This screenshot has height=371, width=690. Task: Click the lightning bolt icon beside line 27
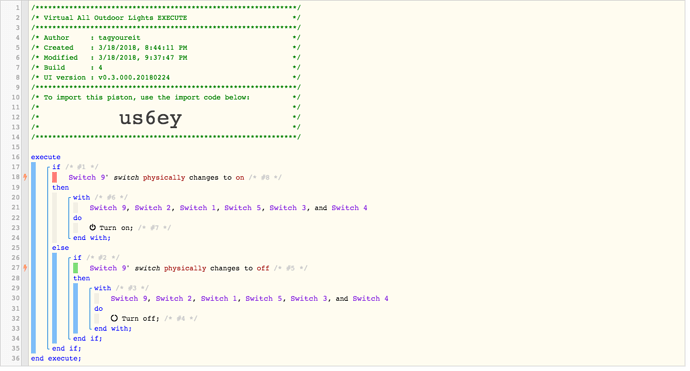[25, 268]
